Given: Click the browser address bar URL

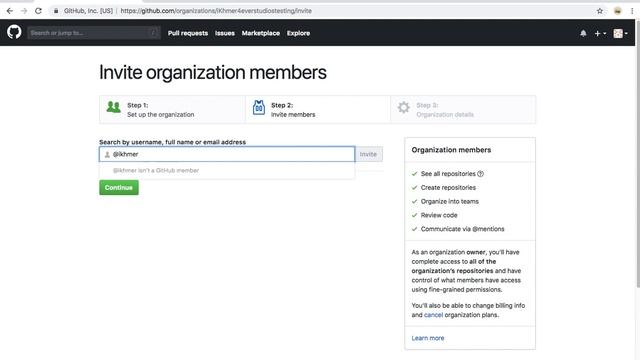Looking at the screenshot, I should click(216, 11).
